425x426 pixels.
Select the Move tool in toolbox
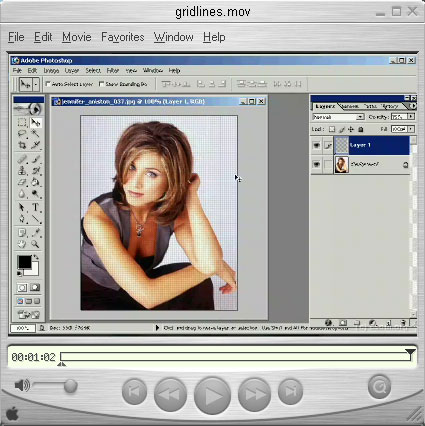(36, 123)
